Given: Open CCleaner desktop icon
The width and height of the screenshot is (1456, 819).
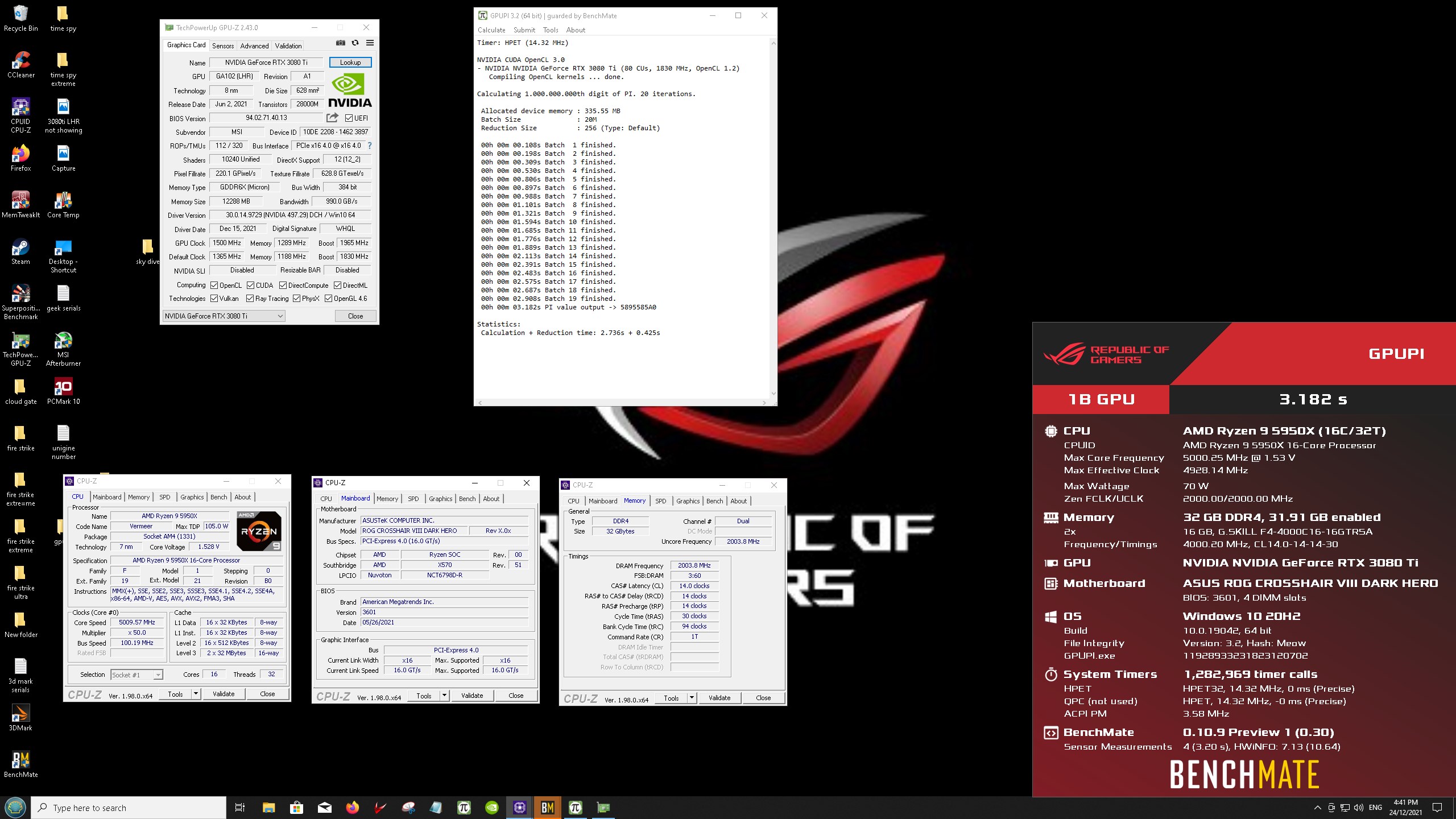Looking at the screenshot, I should tap(21, 65).
